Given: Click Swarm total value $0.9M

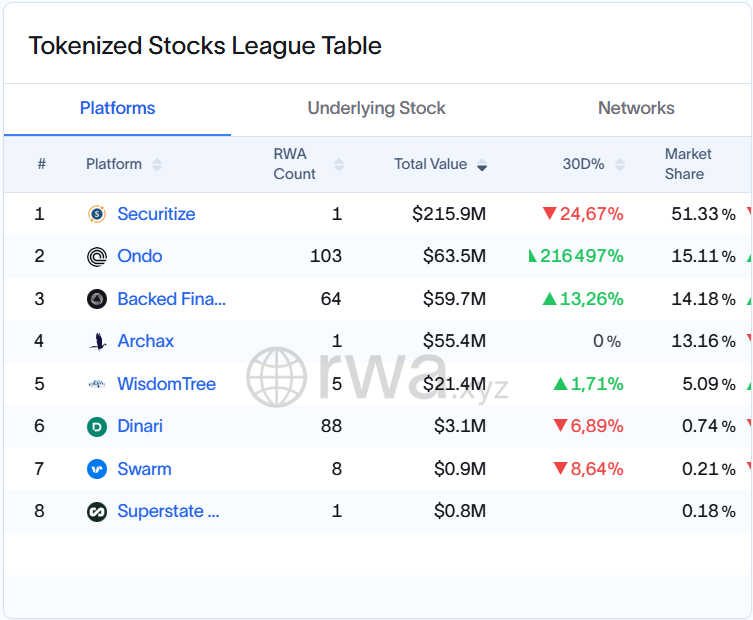Looking at the screenshot, I should click(460, 469).
